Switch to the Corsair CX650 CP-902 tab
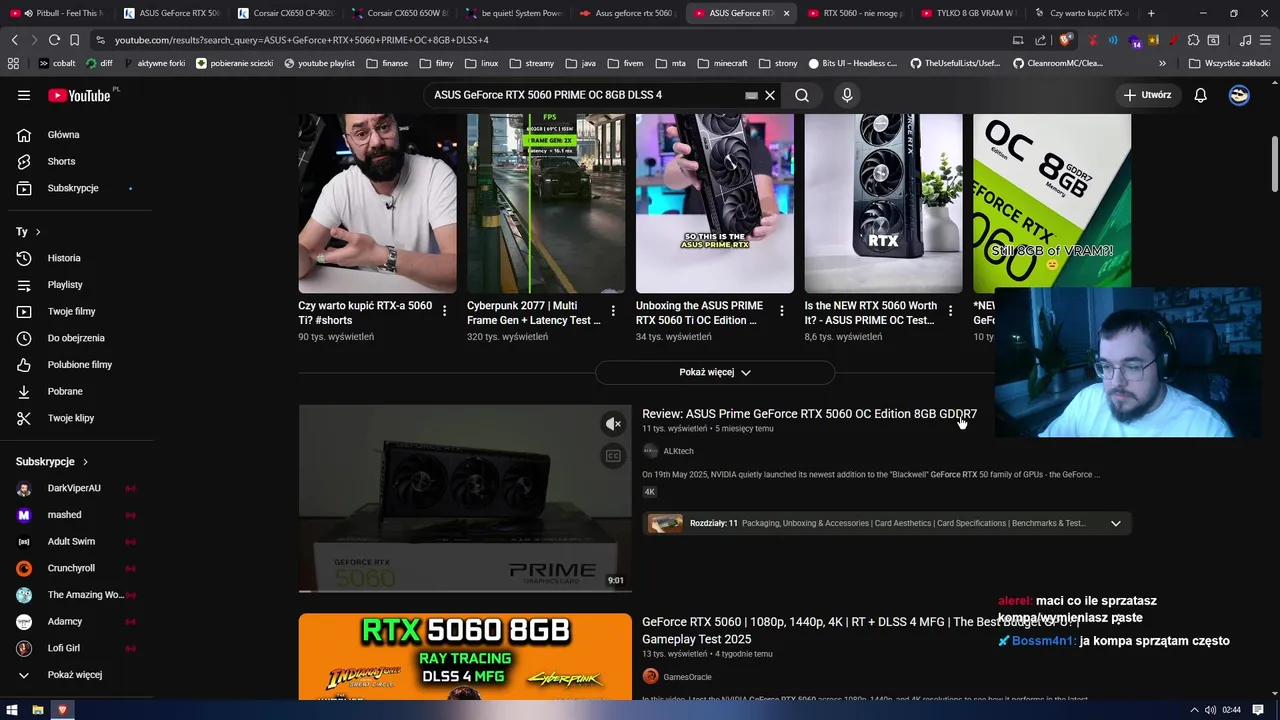Image resolution: width=1280 pixels, height=720 pixels. [x=286, y=13]
